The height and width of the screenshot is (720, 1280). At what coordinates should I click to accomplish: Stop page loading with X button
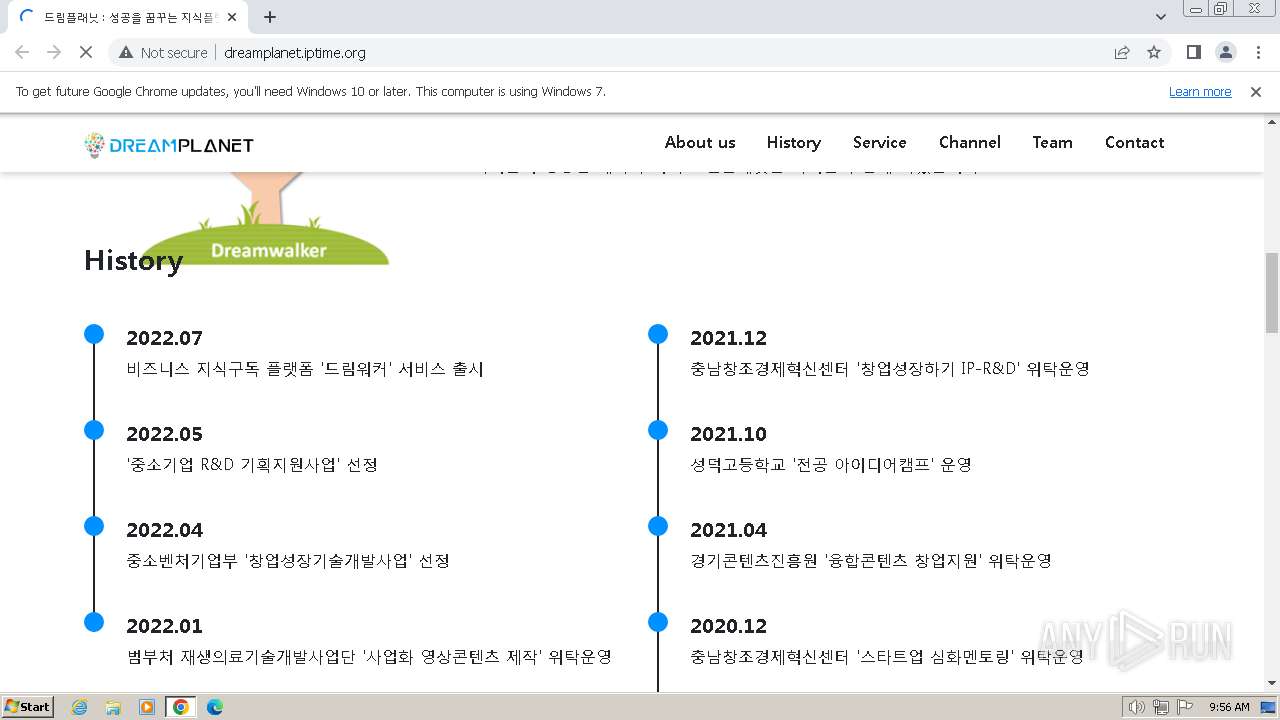pyautogui.click(x=86, y=52)
